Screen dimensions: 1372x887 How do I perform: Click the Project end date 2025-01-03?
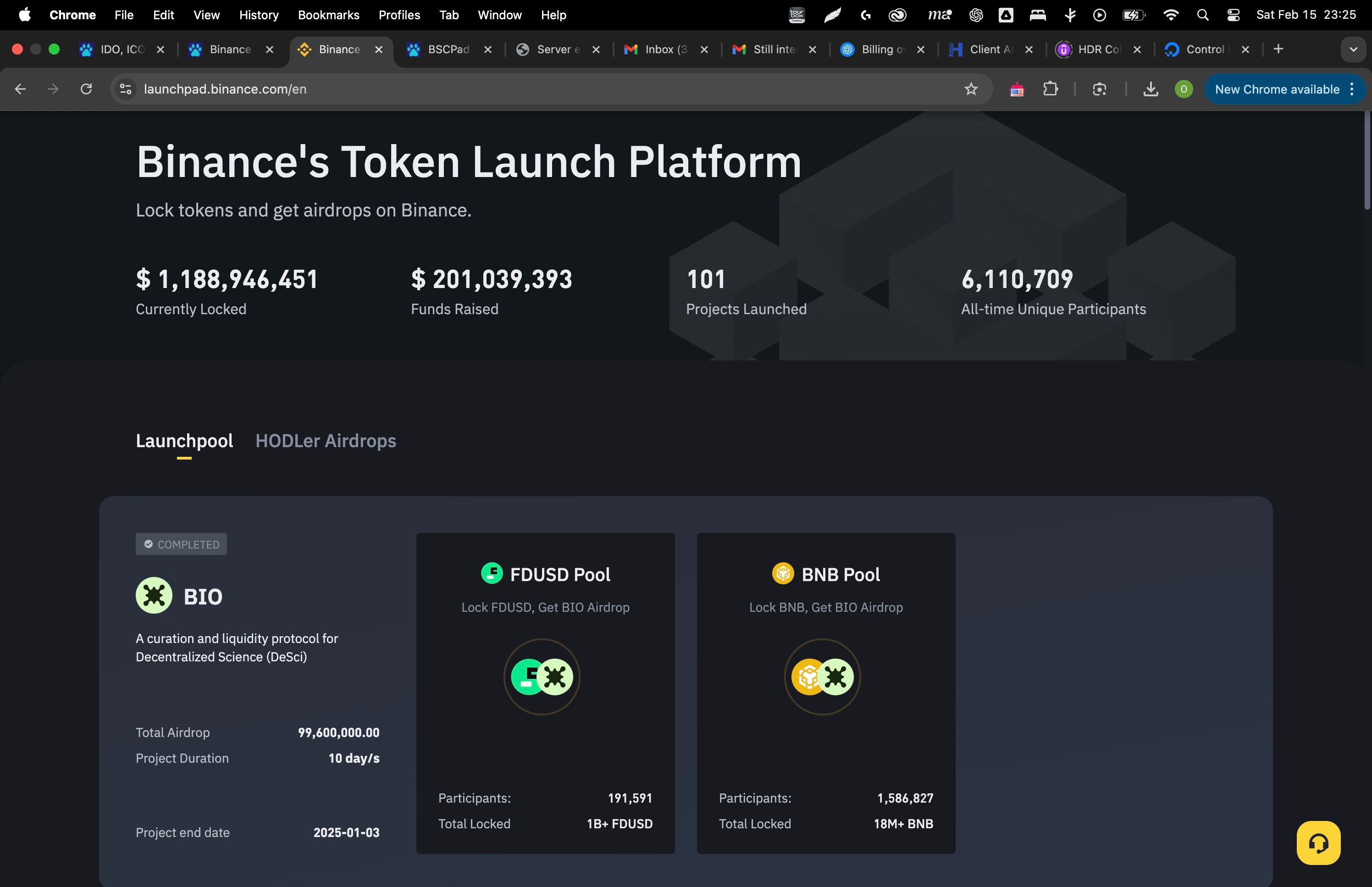click(x=346, y=832)
